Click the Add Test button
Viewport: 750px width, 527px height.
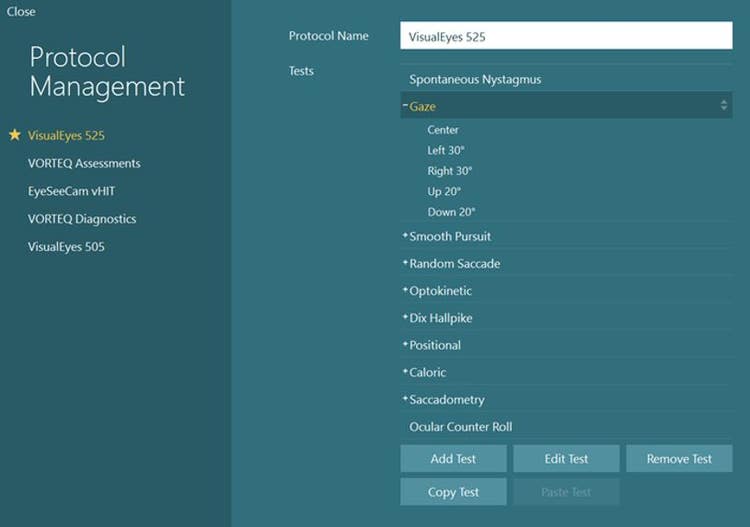[x=453, y=459]
